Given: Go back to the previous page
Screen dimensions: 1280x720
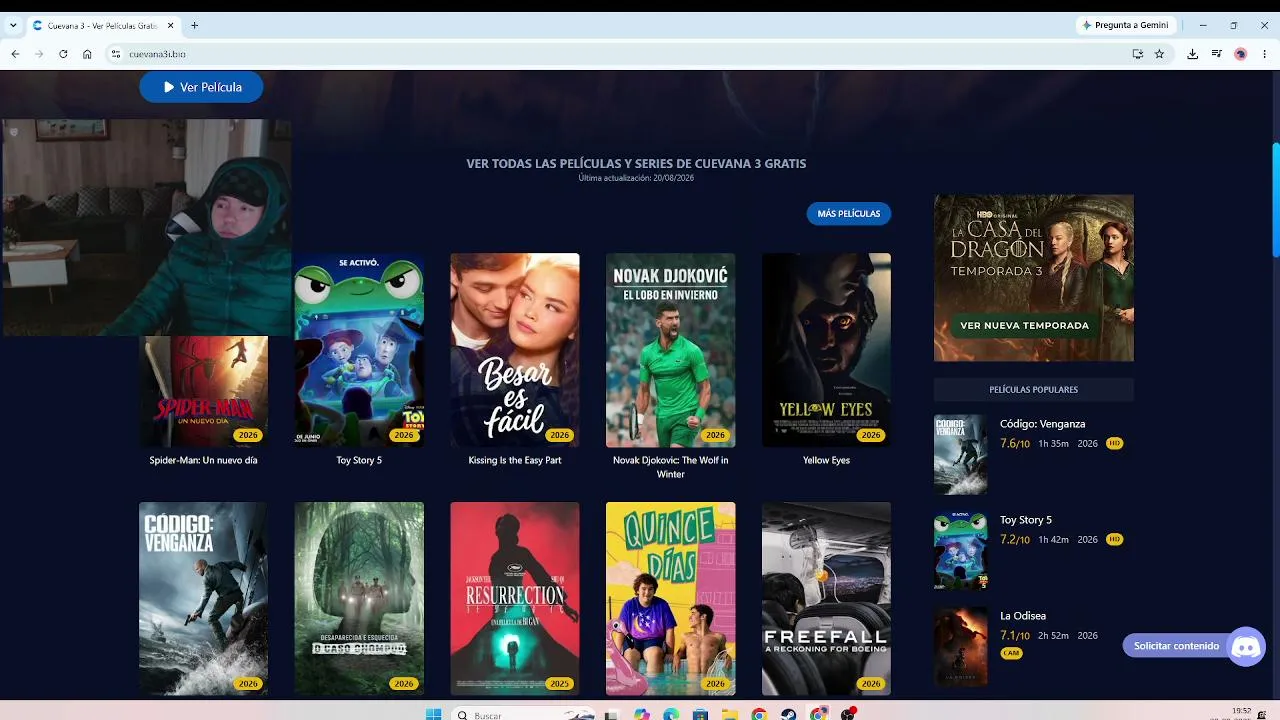Looking at the screenshot, I should pos(15,54).
